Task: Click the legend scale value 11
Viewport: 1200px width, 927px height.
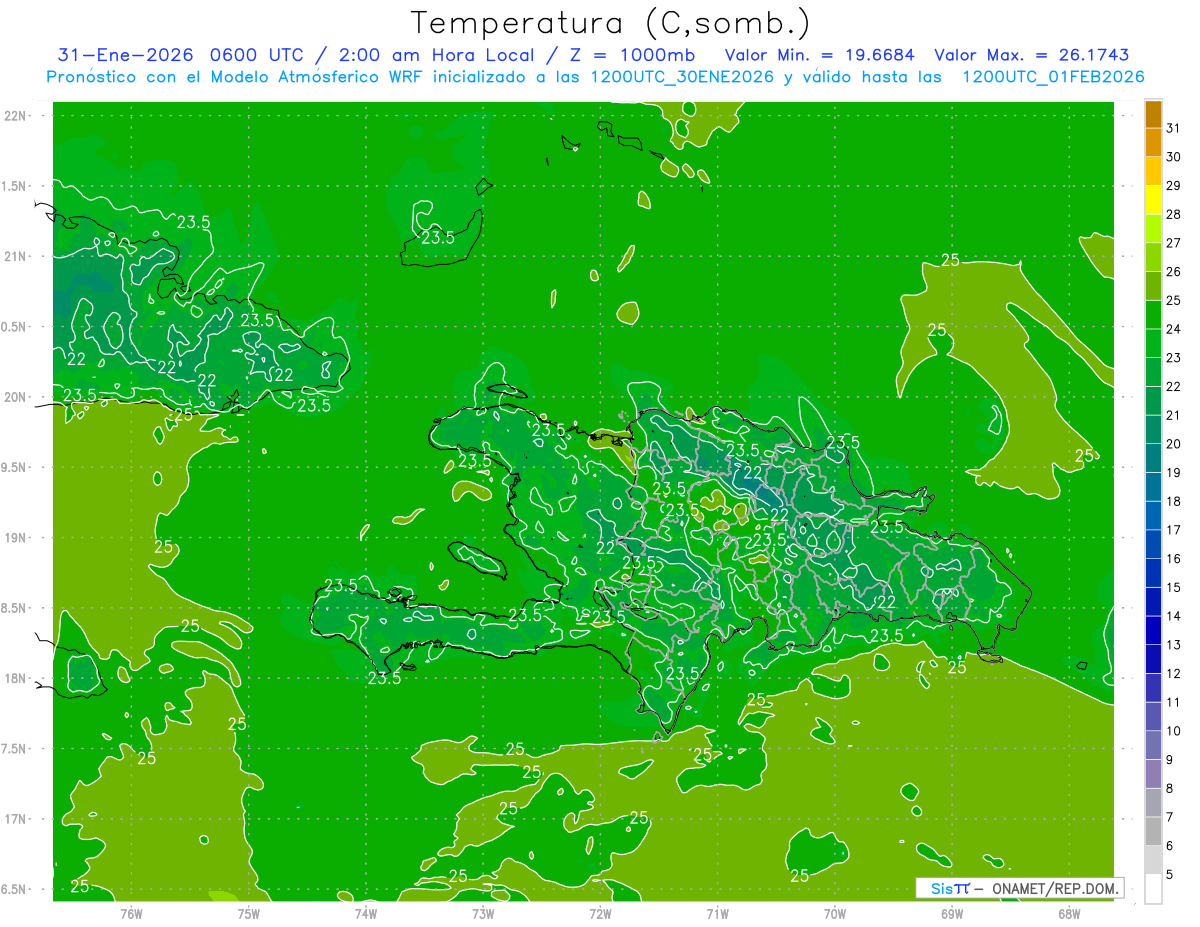Action: 1173,702
